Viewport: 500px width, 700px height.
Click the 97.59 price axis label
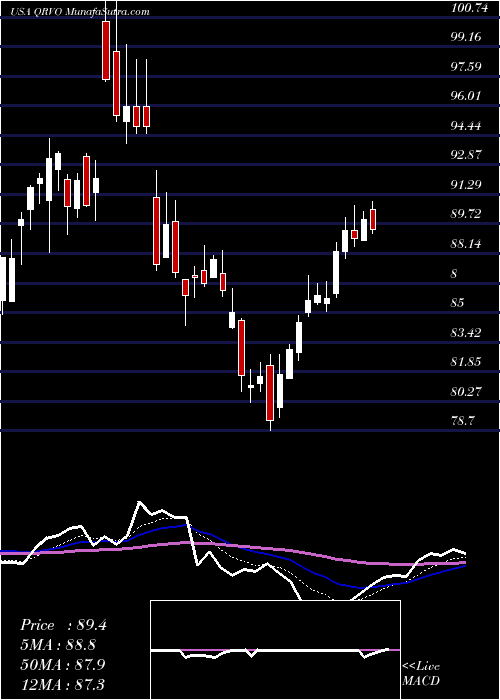point(466,67)
